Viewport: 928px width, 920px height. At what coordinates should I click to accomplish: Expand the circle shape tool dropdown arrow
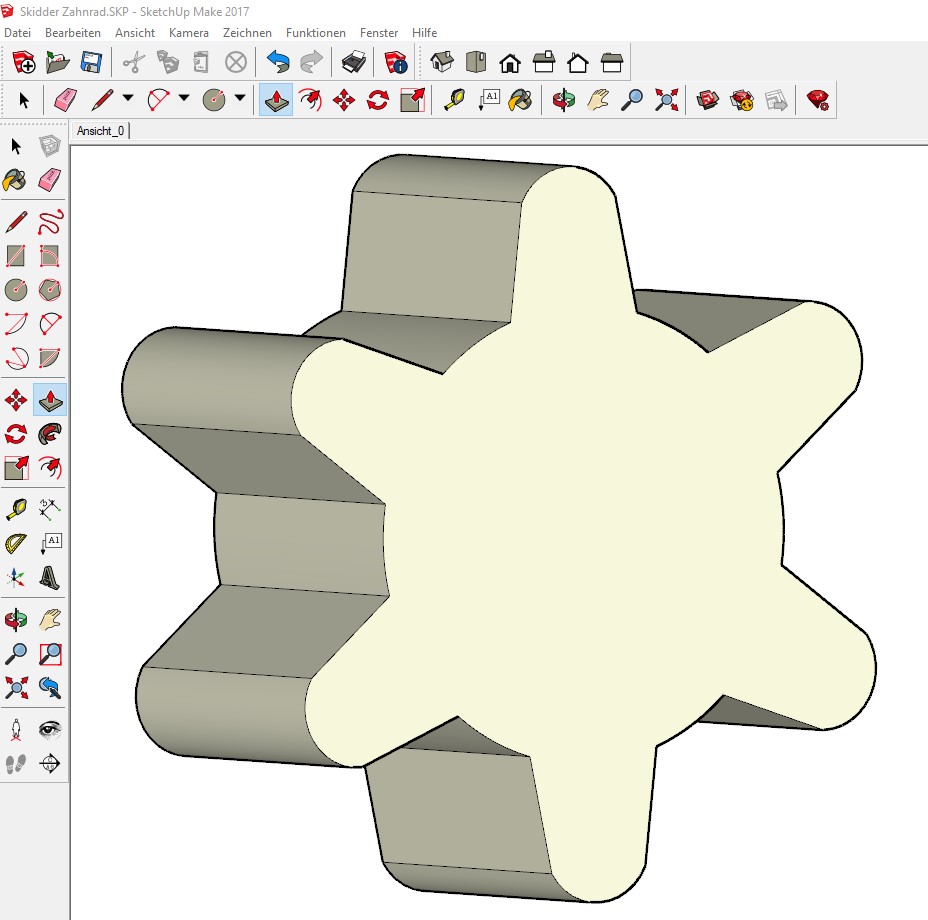(240, 99)
